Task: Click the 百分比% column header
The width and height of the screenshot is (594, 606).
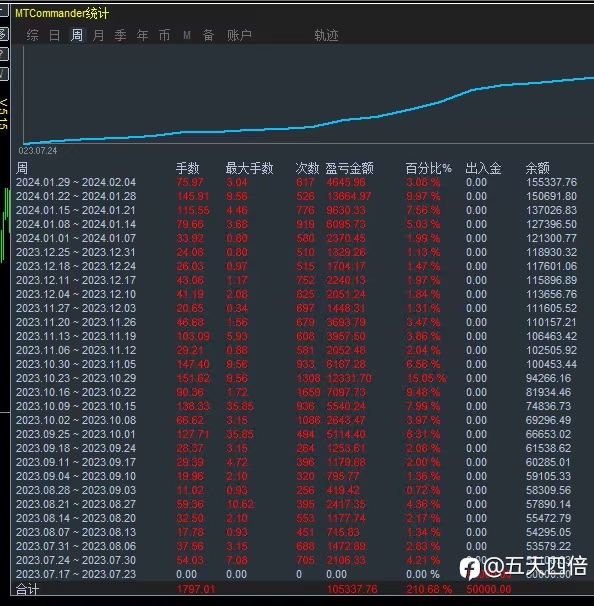Action: (x=429, y=168)
